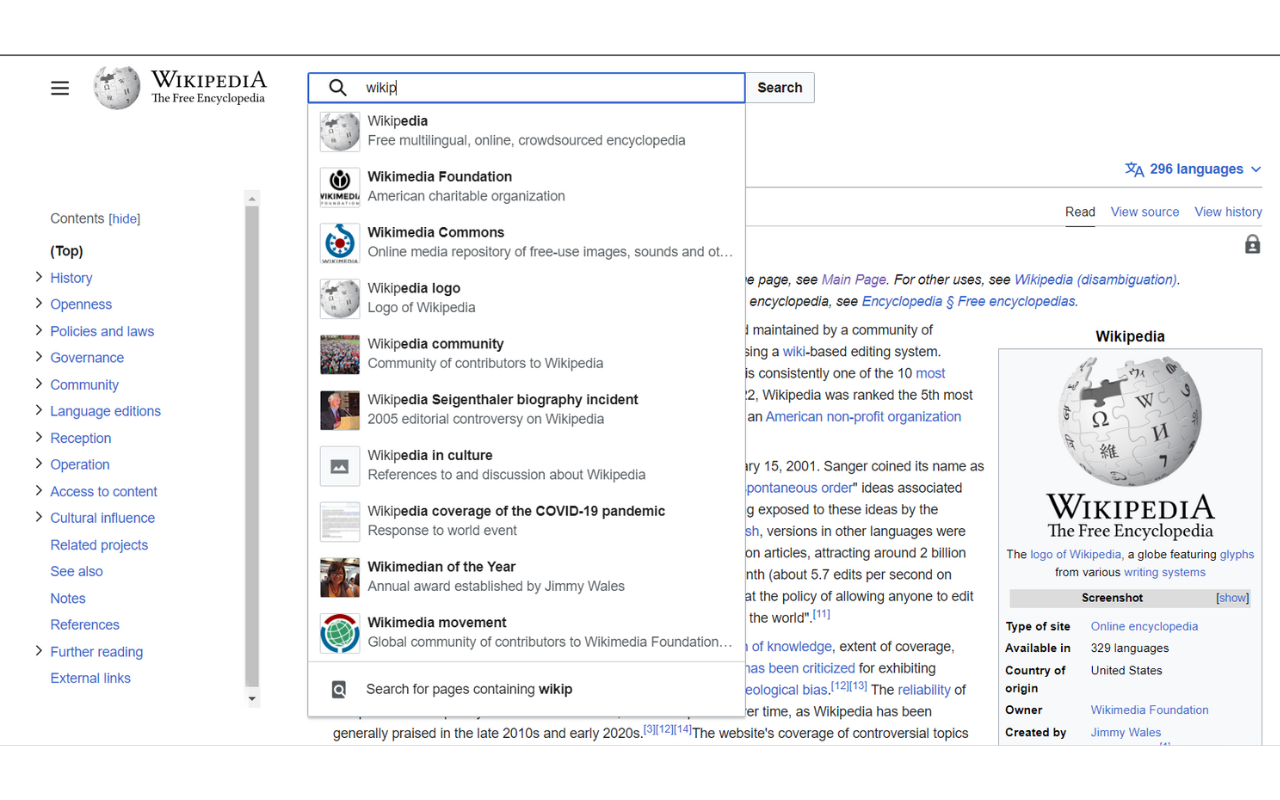Select the Wikimedia Foundation suggestion

pos(527,187)
